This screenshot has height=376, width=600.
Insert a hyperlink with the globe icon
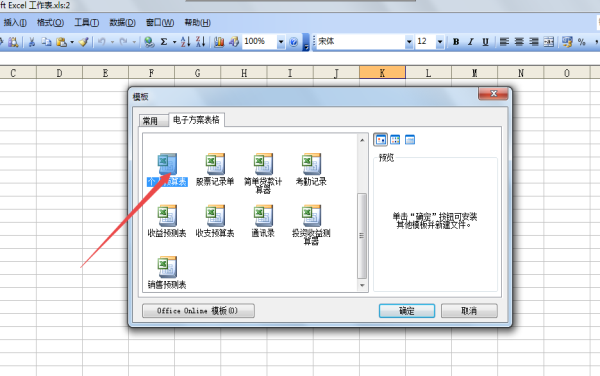click(149, 42)
